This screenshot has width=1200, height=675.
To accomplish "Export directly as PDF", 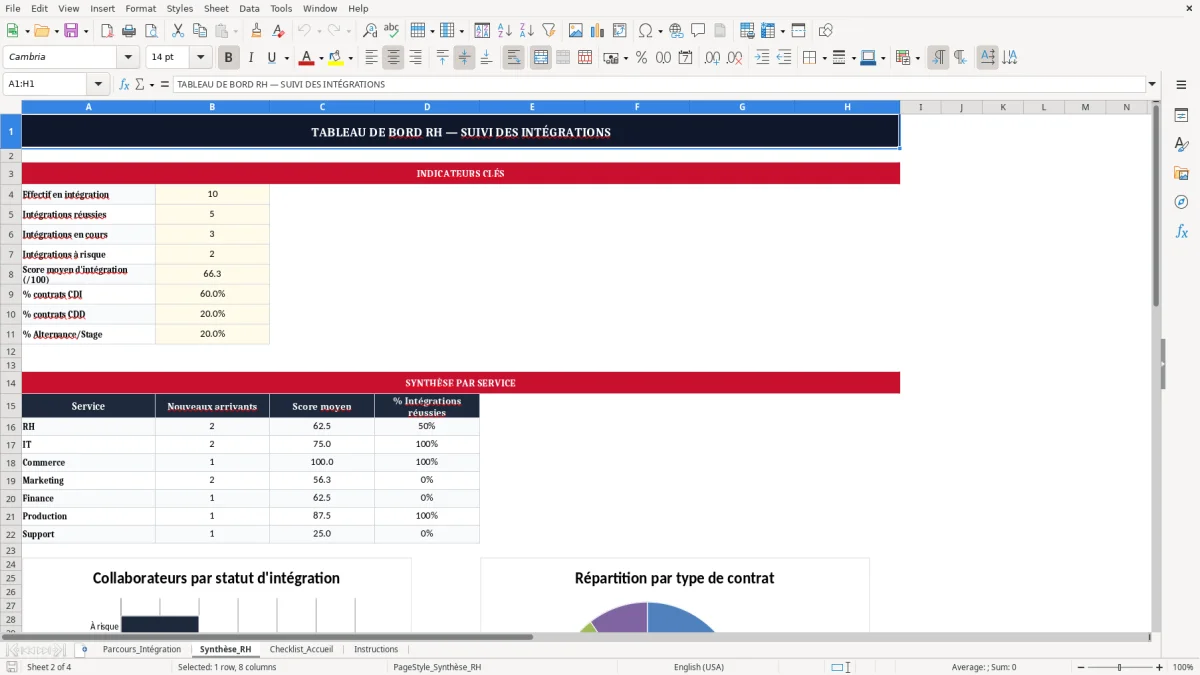I will (107, 31).
